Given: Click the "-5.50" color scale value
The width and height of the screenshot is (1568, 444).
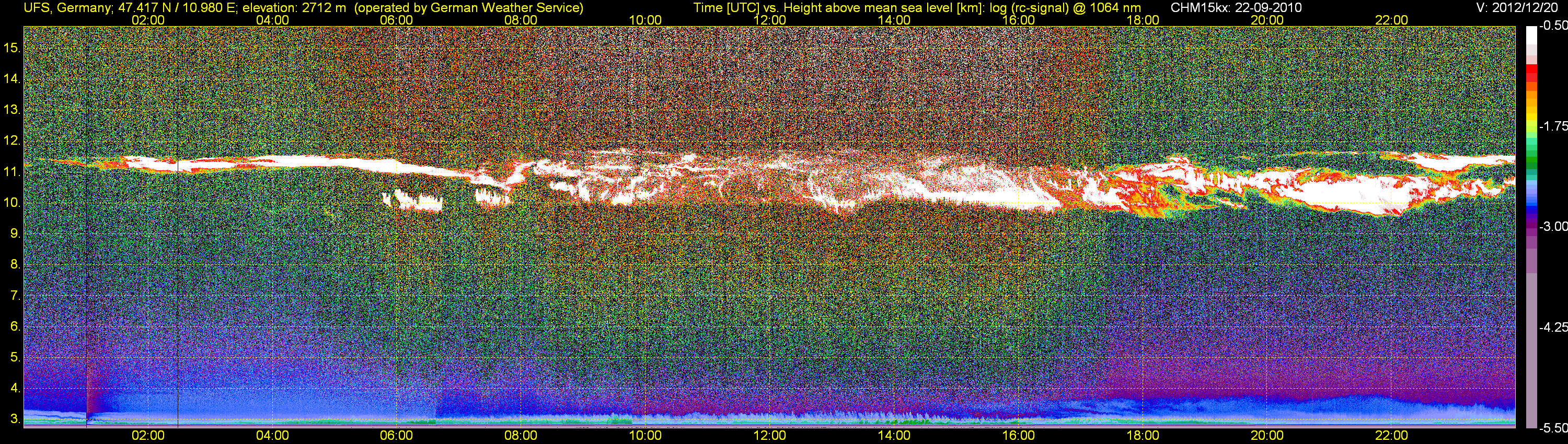Looking at the screenshot, I should (1553, 428).
